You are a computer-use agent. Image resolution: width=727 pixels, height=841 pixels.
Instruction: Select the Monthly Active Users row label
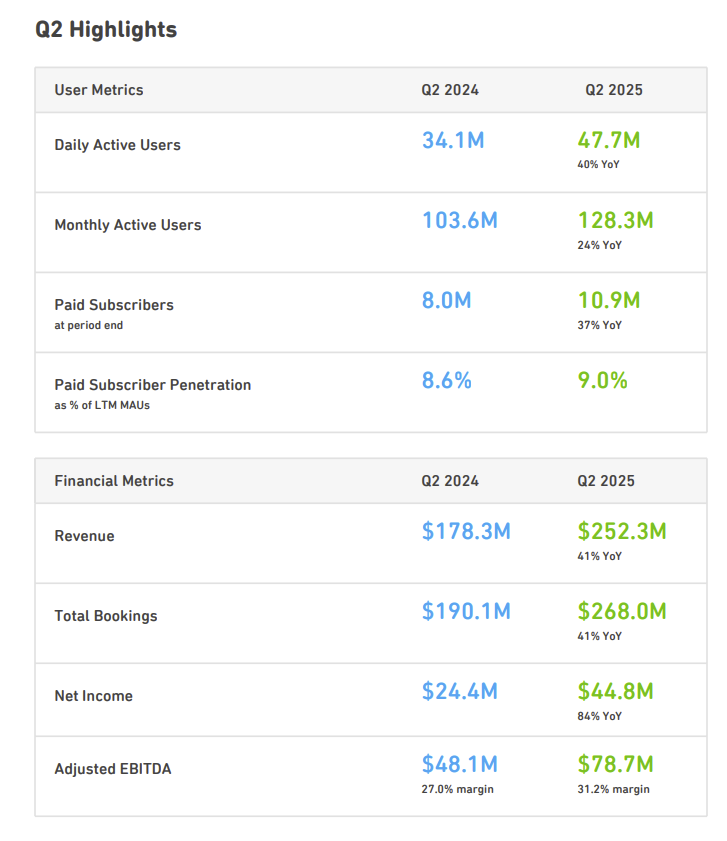(128, 225)
